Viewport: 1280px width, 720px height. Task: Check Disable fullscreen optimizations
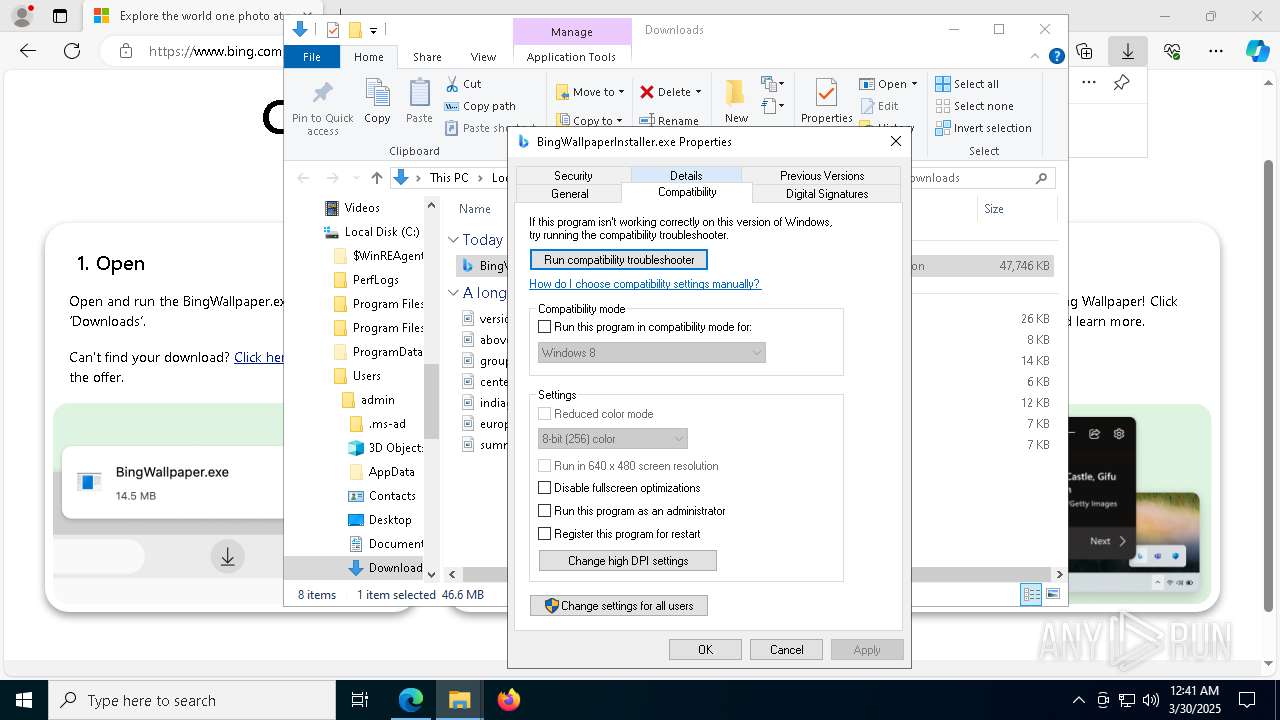[x=545, y=488]
